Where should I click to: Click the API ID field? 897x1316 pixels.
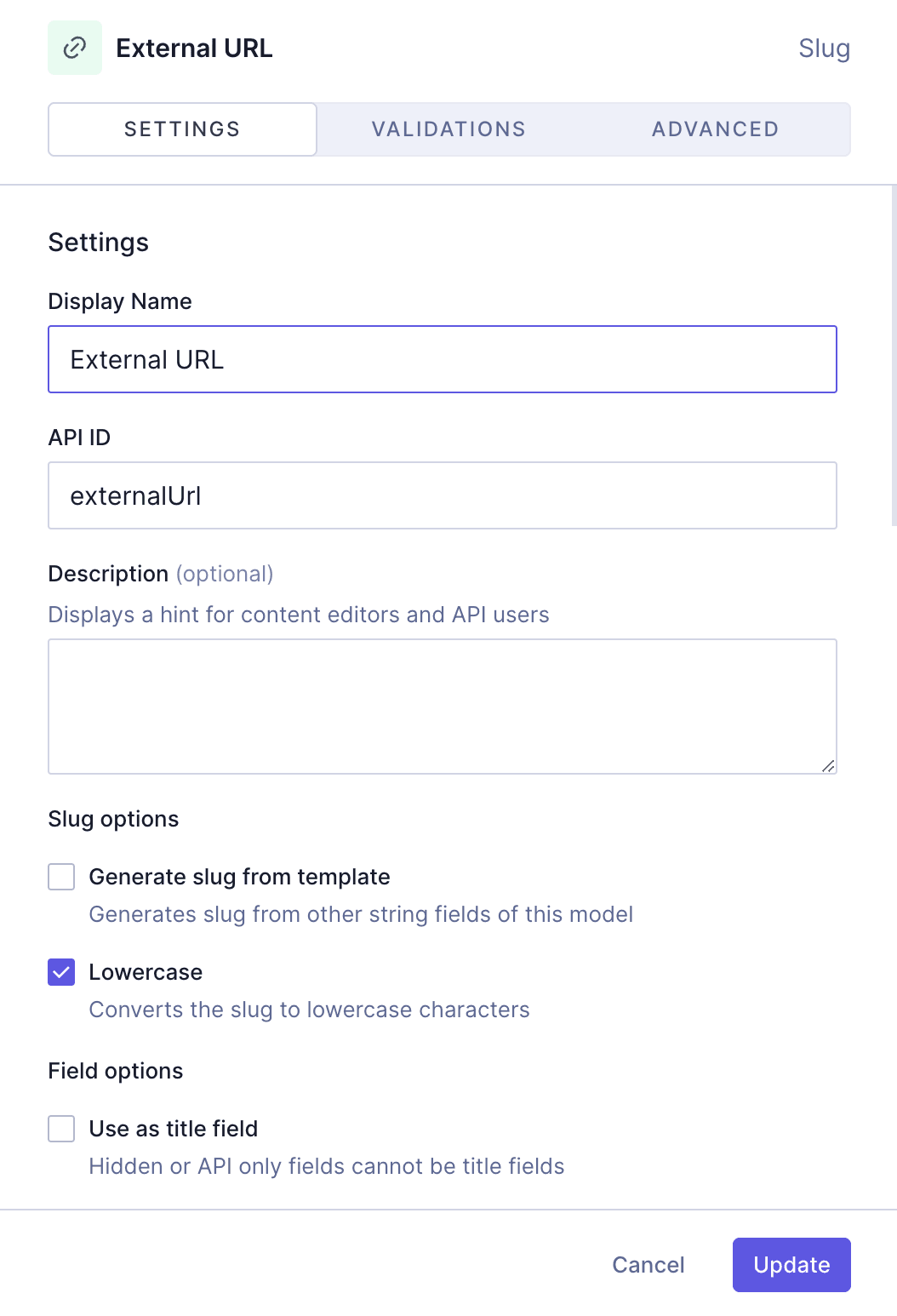[443, 495]
